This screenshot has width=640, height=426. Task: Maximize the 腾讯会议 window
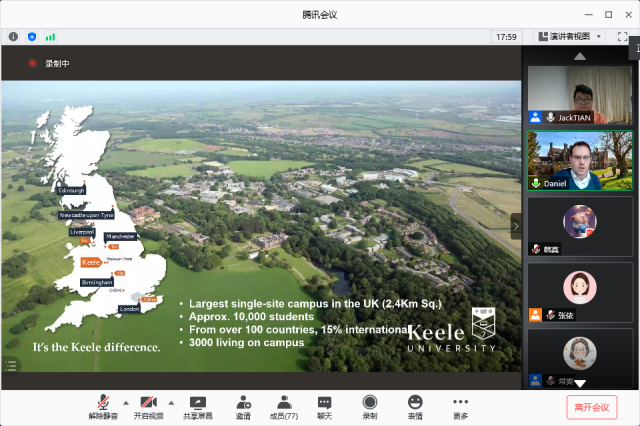tap(609, 15)
